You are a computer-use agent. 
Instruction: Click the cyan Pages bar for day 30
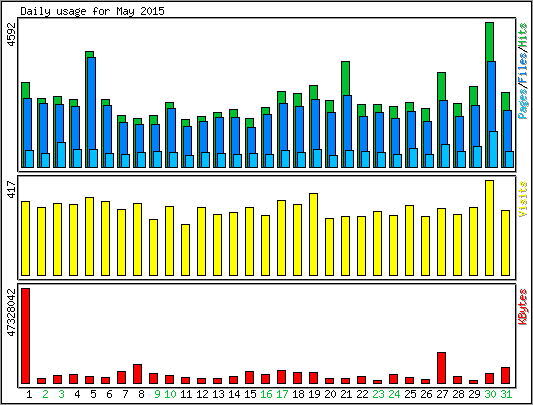click(494, 149)
